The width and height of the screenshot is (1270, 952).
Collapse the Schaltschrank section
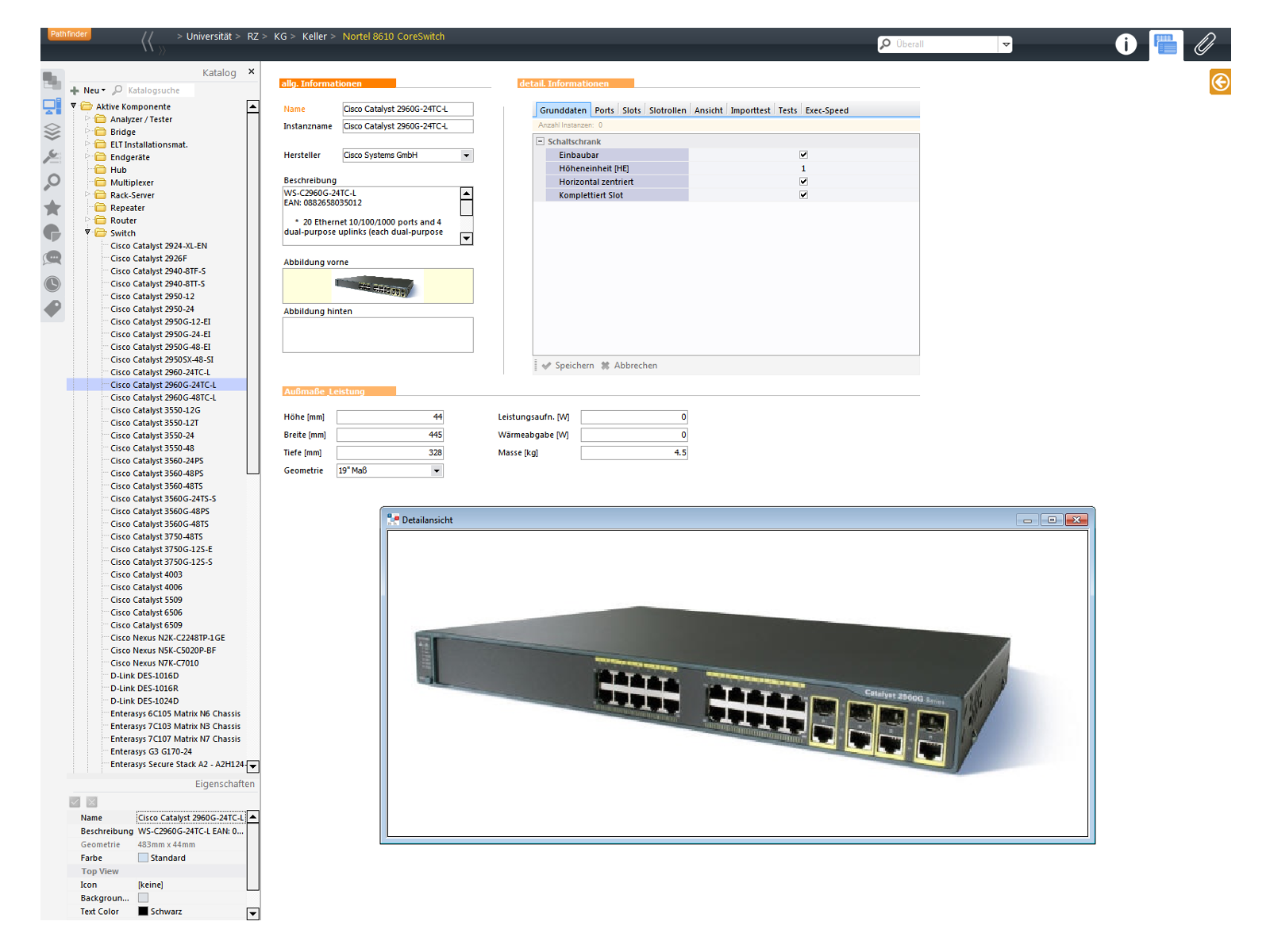(541, 141)
